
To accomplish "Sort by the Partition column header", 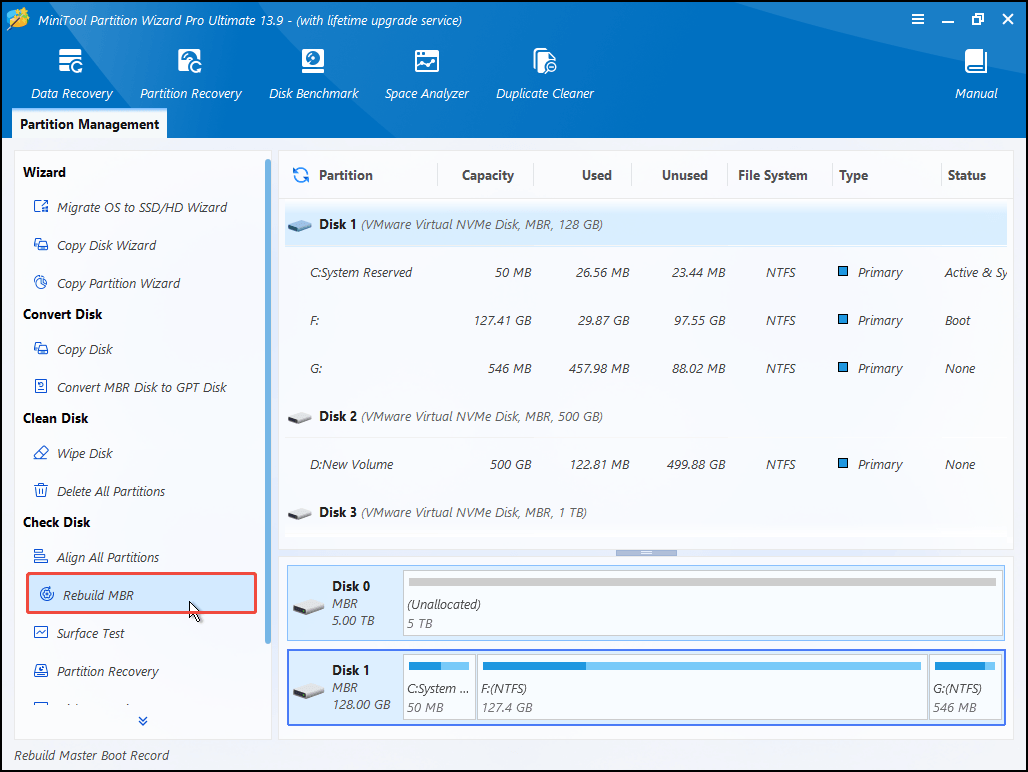I will [x=346, y=175].
